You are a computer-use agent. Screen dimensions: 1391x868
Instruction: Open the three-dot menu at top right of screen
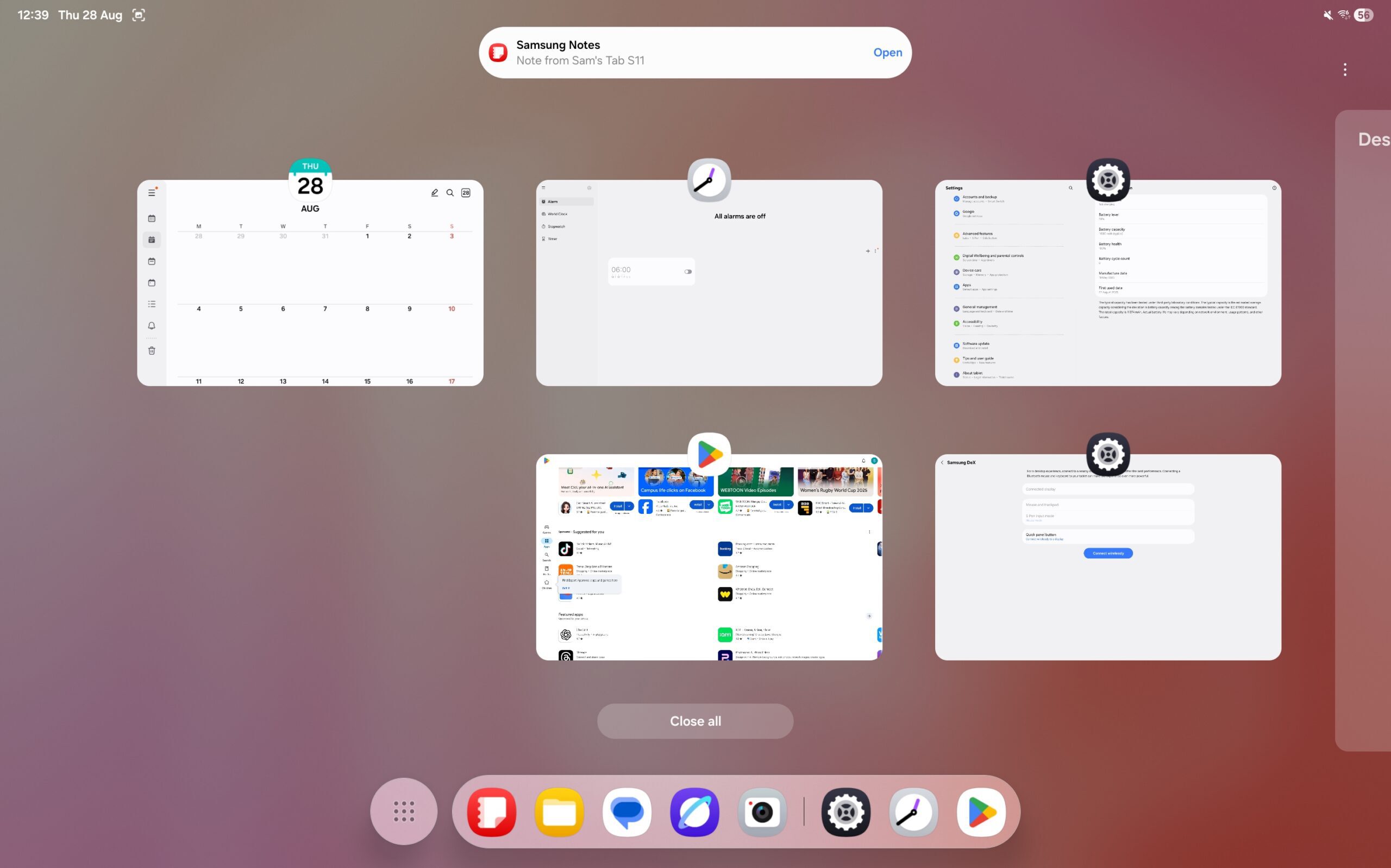(x=1345, y=69)
